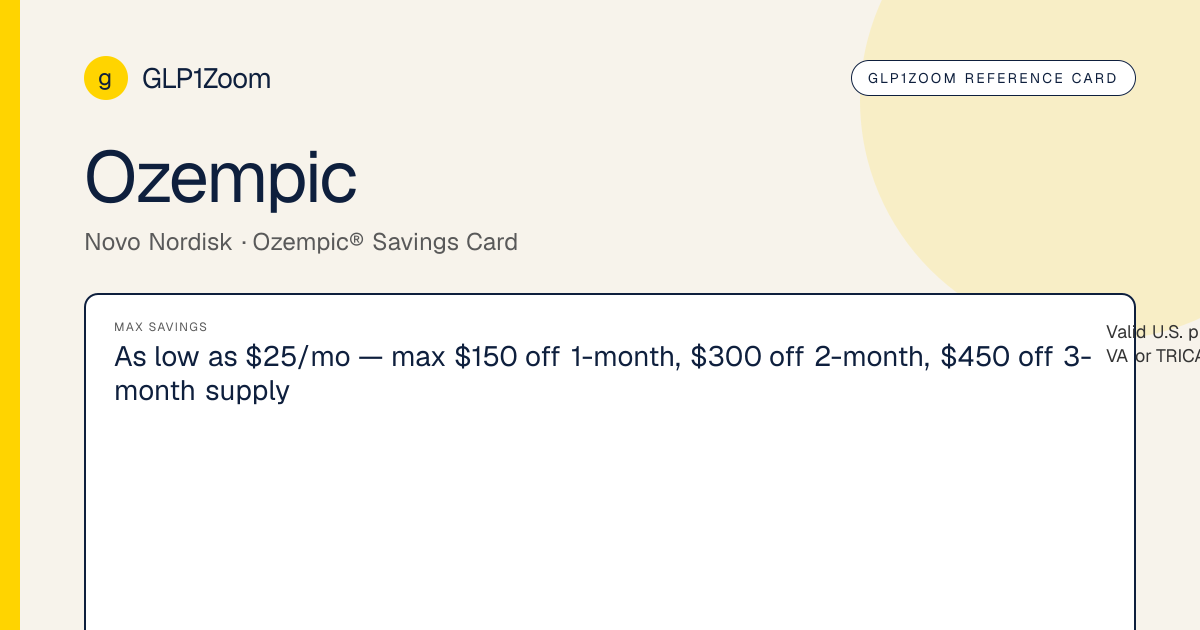Click the Novo Nordisk manufacturer text
Screen dimensions: 1200x630
pyautogui.click(x=158, y=242)
